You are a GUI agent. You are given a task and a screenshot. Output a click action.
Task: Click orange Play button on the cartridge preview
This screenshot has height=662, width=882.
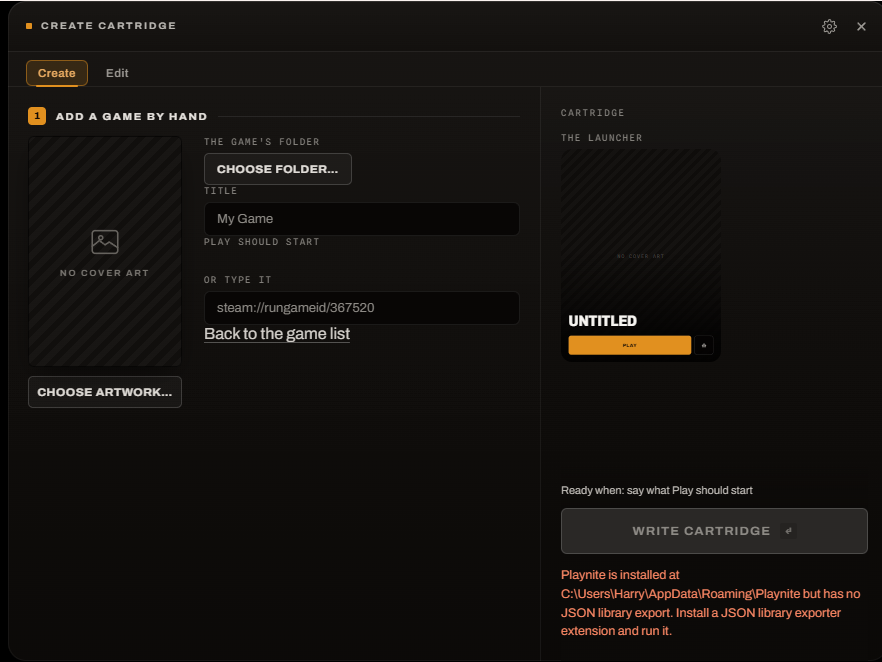click(x=629, y=345)
